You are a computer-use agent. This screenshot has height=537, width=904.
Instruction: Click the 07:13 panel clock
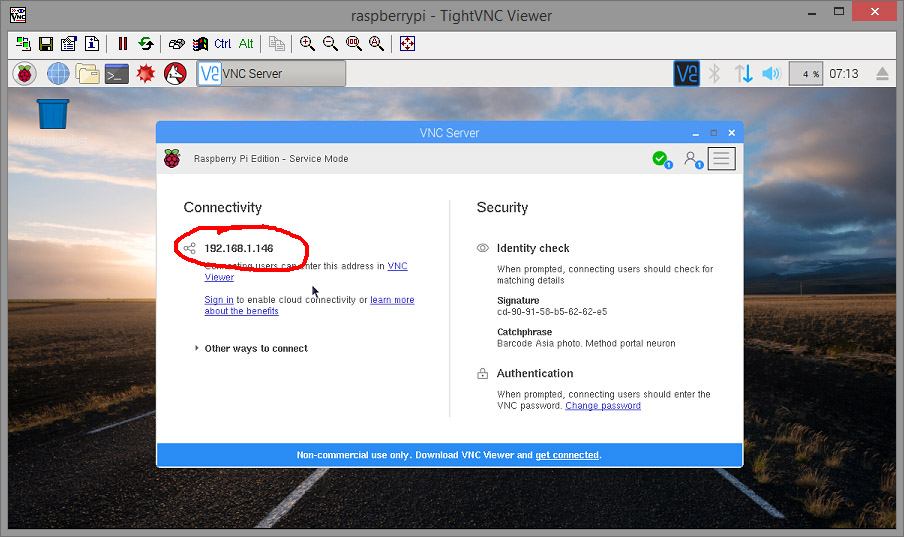[843, 74]
